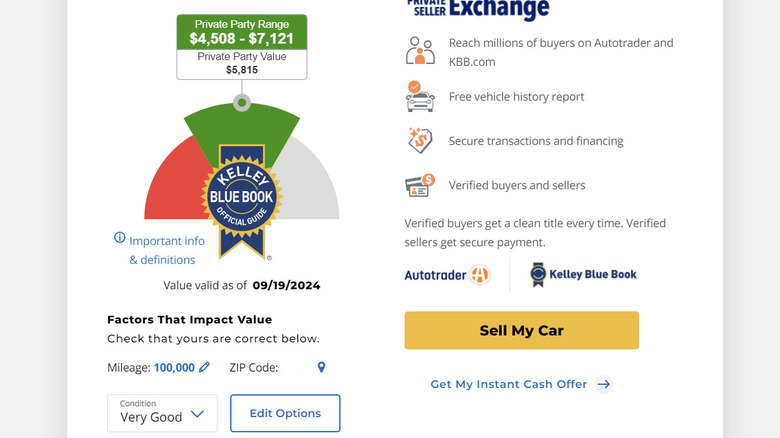Click the info icon beside Important info

pos(120,239)
